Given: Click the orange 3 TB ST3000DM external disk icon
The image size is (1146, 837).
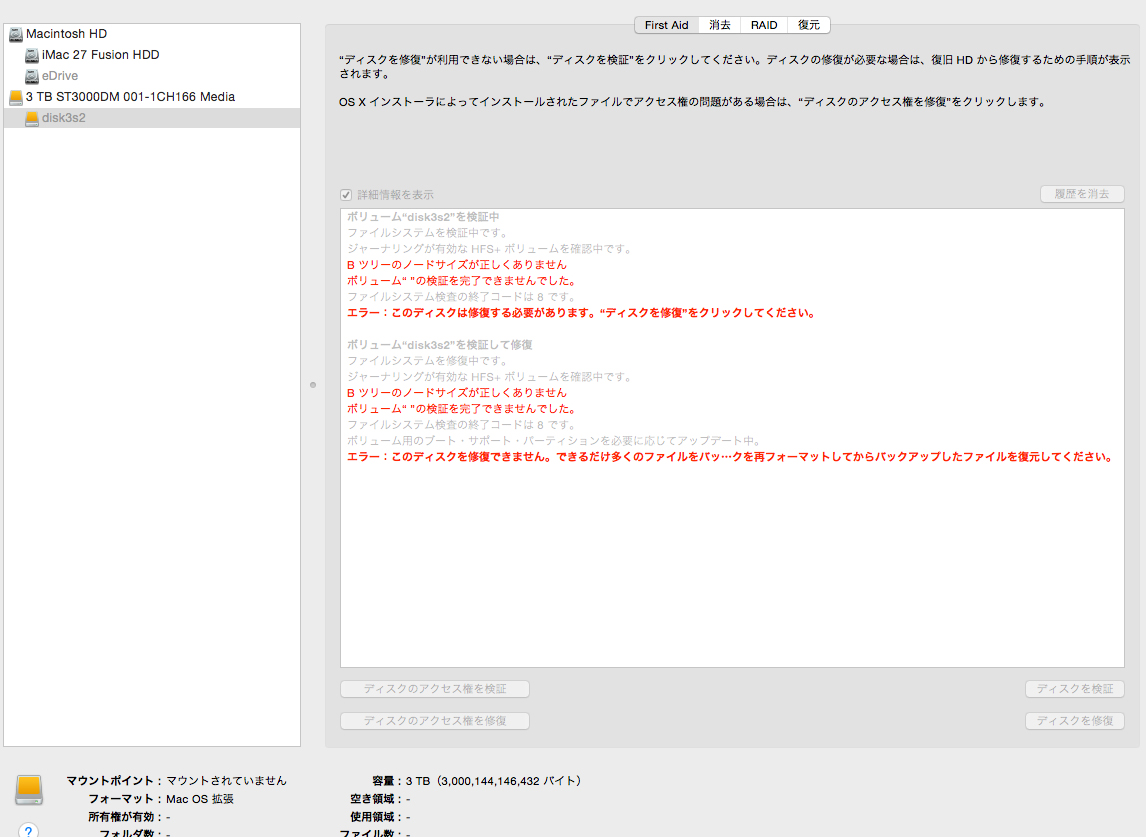Looking at the screenshot, I should pos(16,97).
